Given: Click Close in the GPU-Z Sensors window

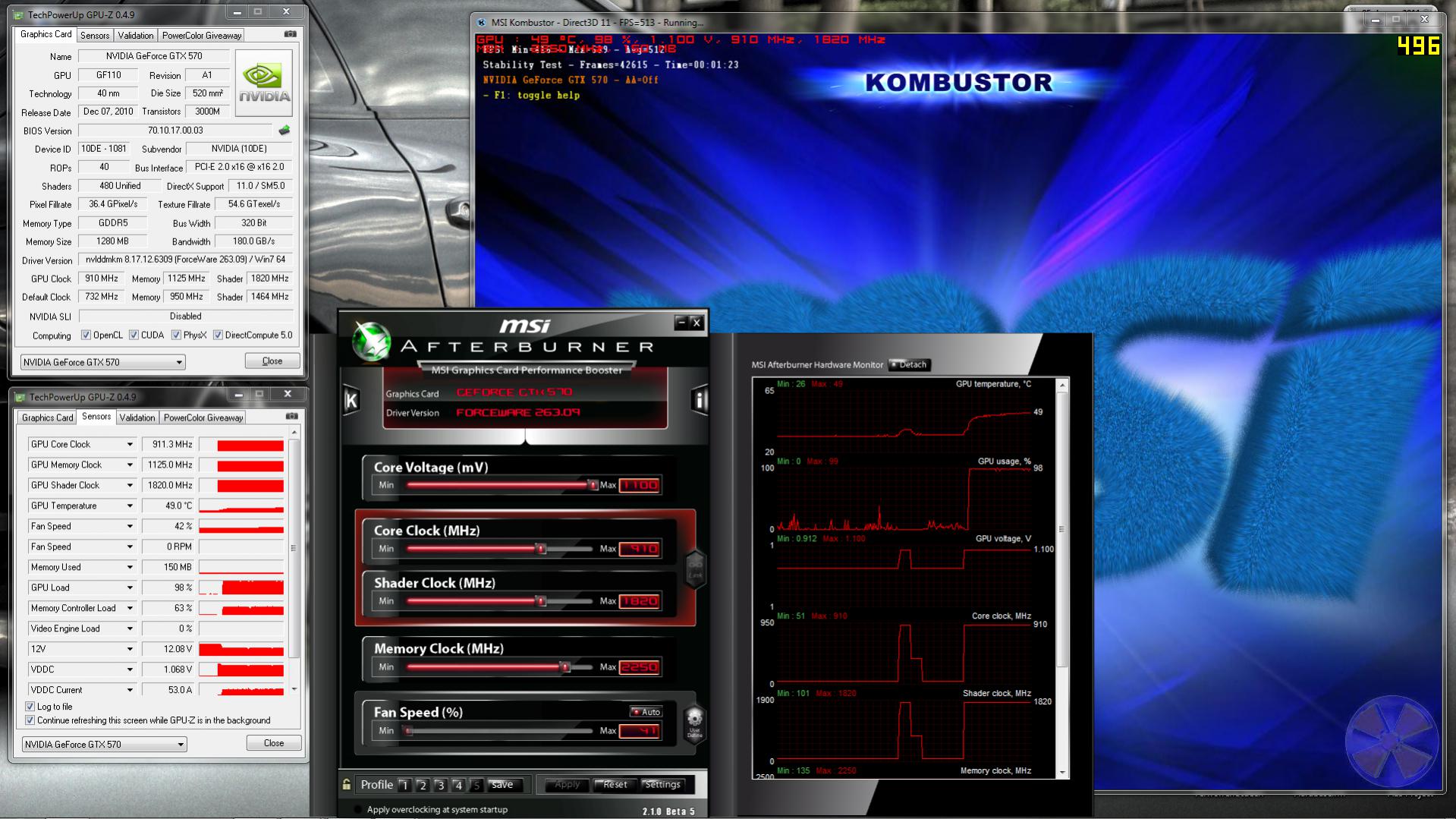Looking at the screenshot, I should 274,743.
